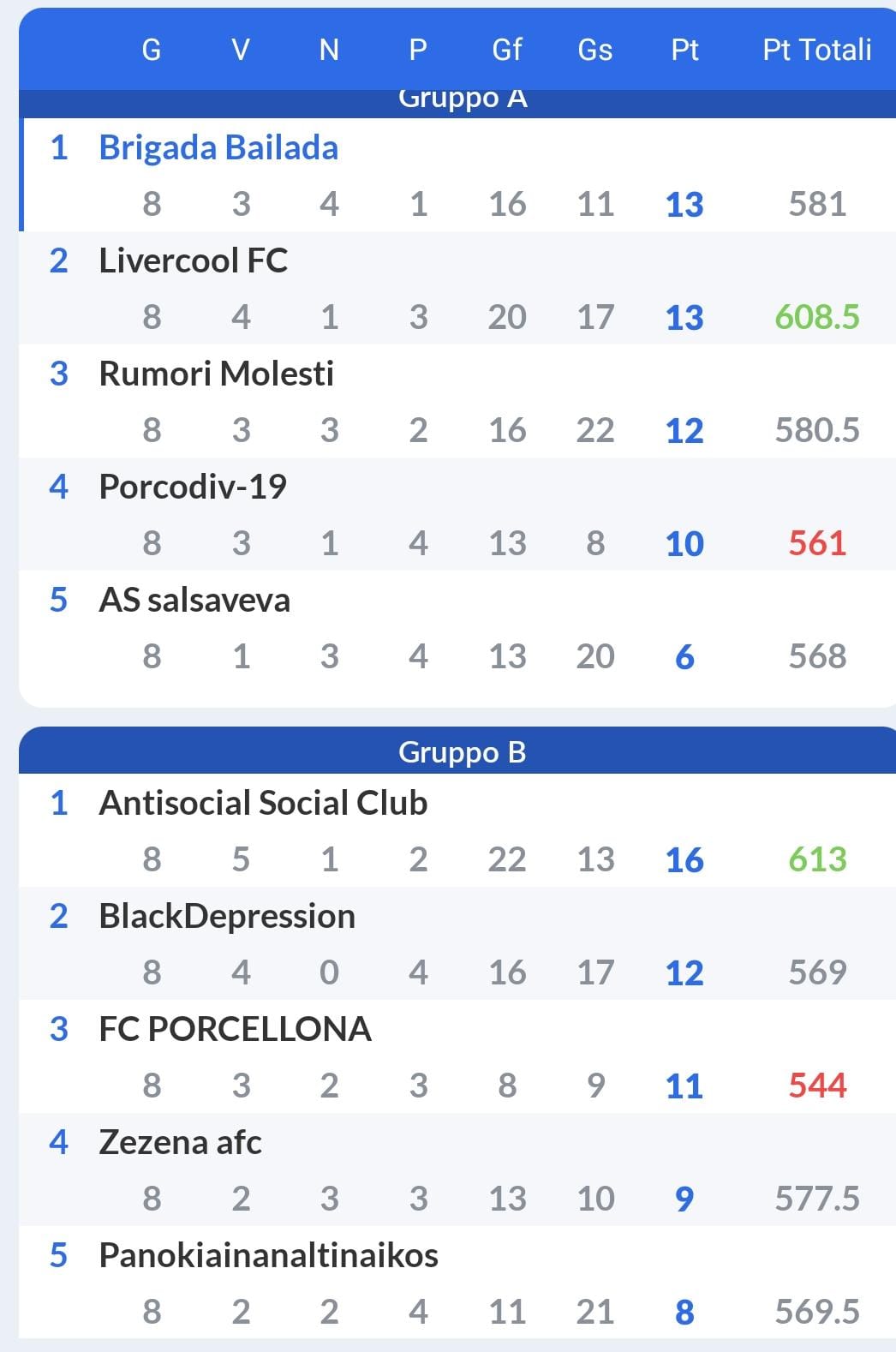
Task: Click Porcodiv-19 red total 561
Action: 817,543
